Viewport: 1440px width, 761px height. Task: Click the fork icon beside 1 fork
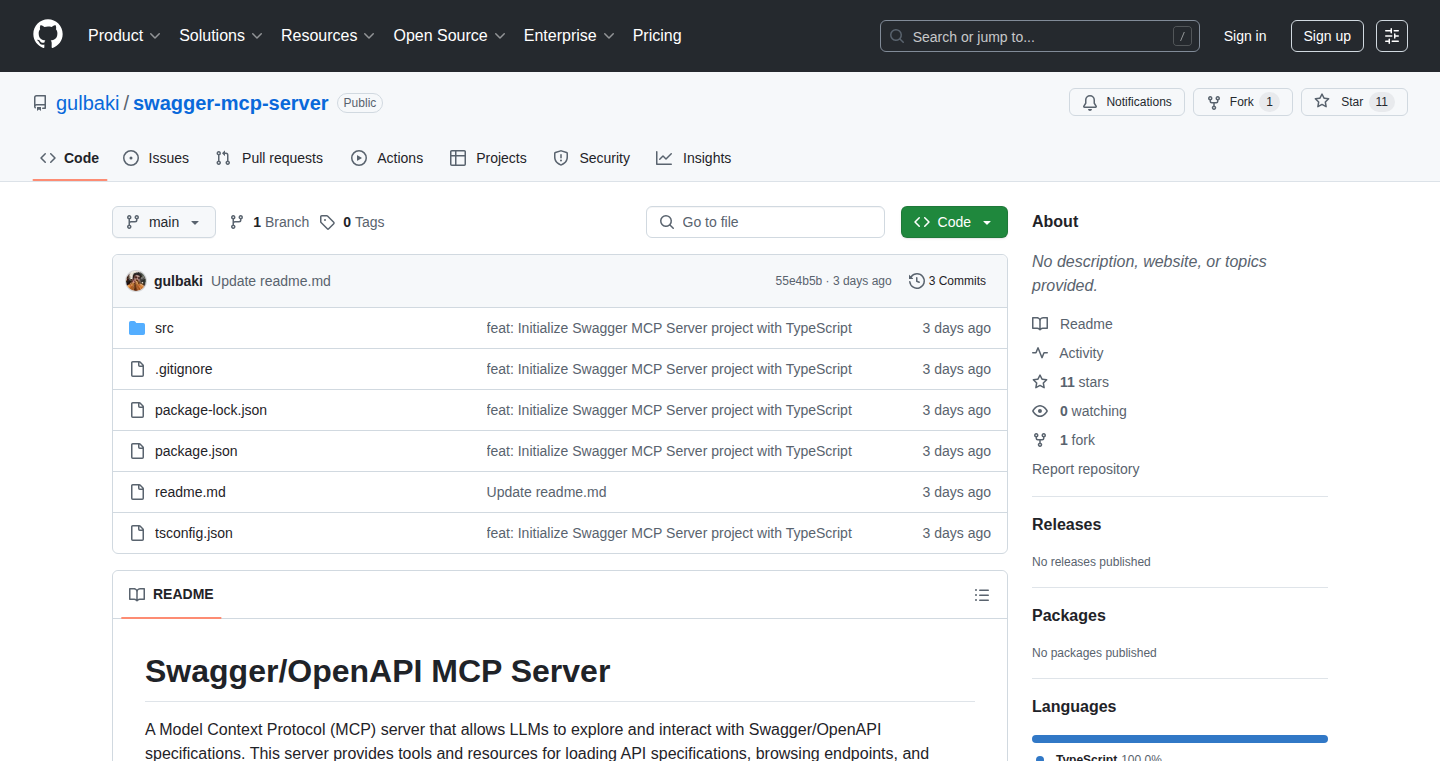click(1040, 440)
